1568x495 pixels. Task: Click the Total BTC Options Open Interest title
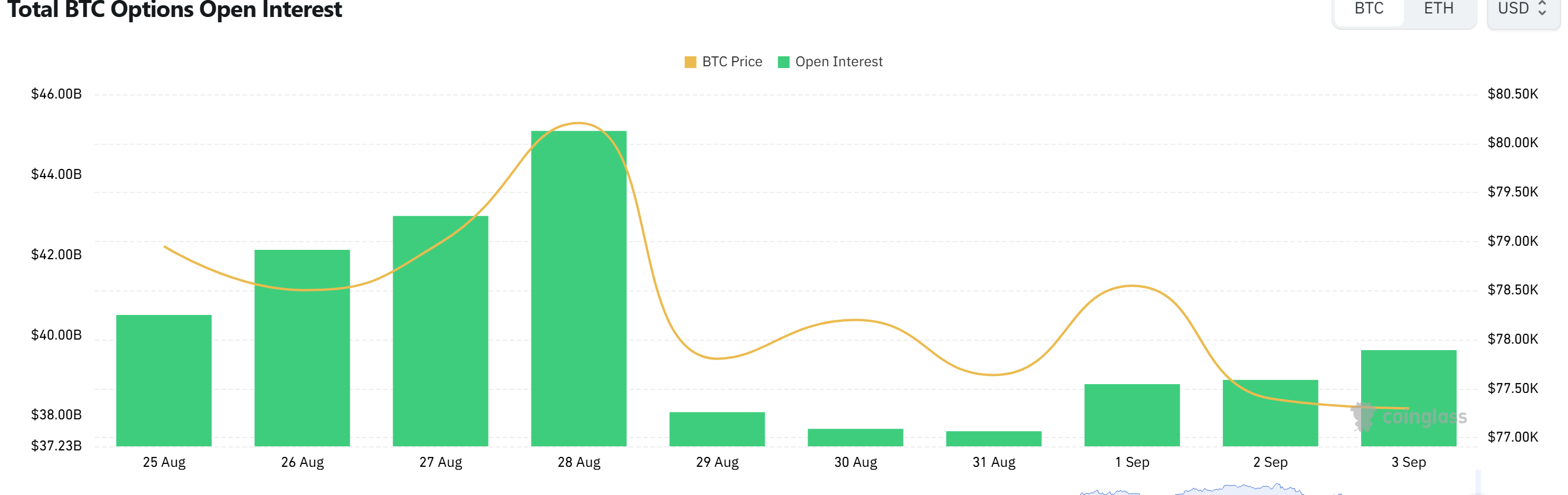click(175, 9)
